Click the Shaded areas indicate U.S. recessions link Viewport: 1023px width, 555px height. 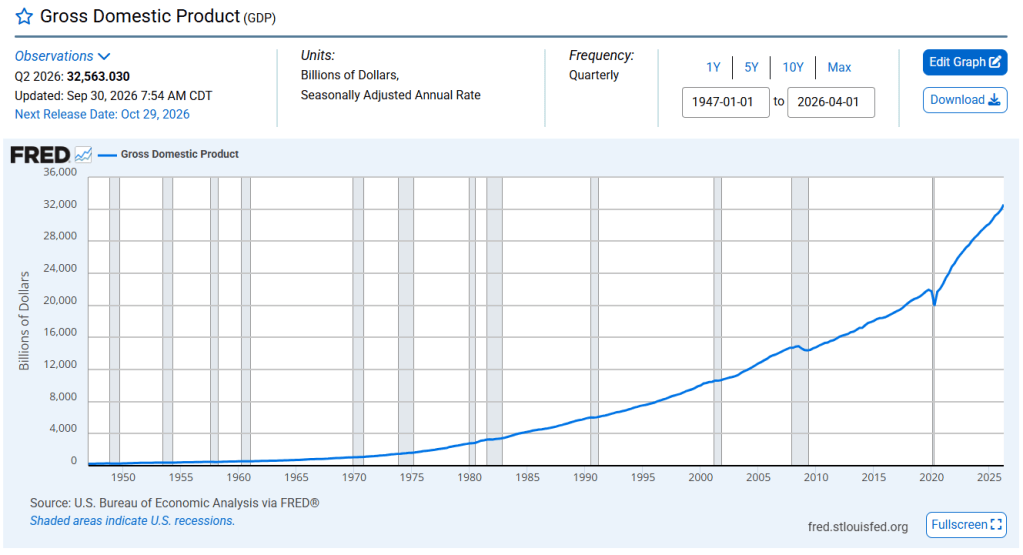pyautogui.click(x=132, y=520)
